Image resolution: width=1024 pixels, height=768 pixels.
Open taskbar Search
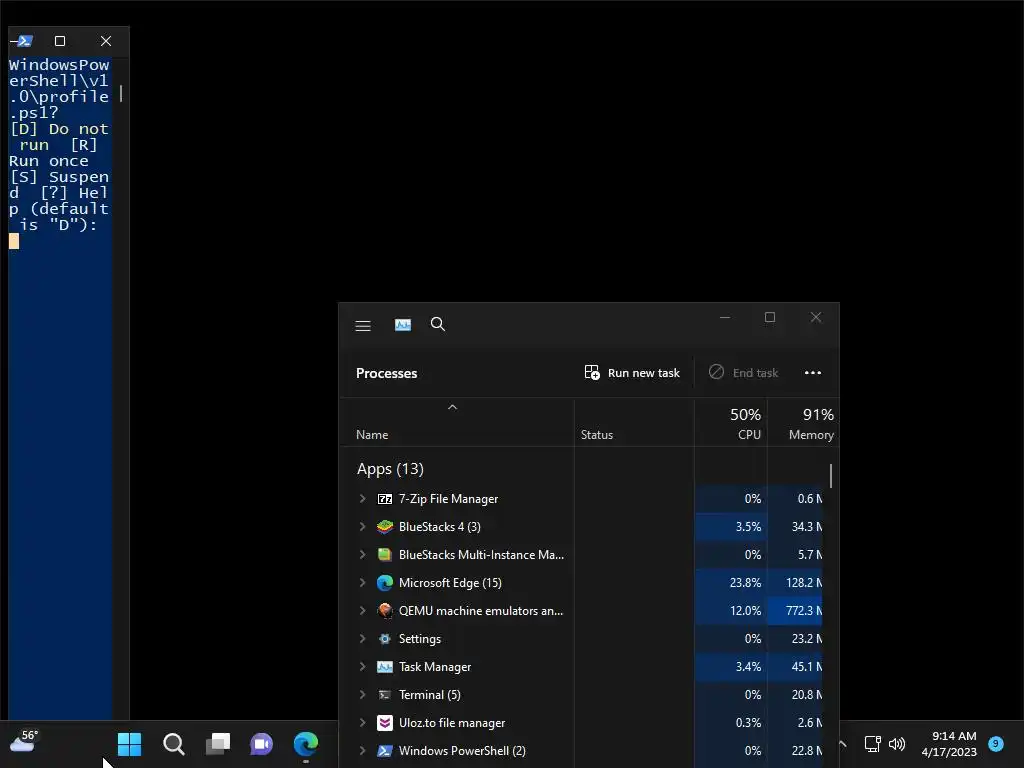coord(174,744)
